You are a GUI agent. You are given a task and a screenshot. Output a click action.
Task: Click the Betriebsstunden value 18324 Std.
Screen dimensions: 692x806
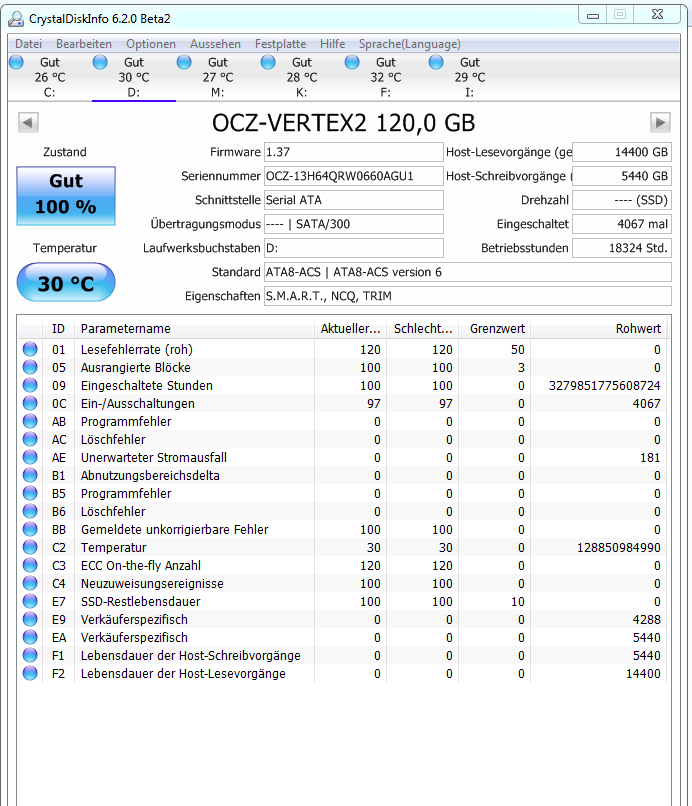[x=622, y=248]
